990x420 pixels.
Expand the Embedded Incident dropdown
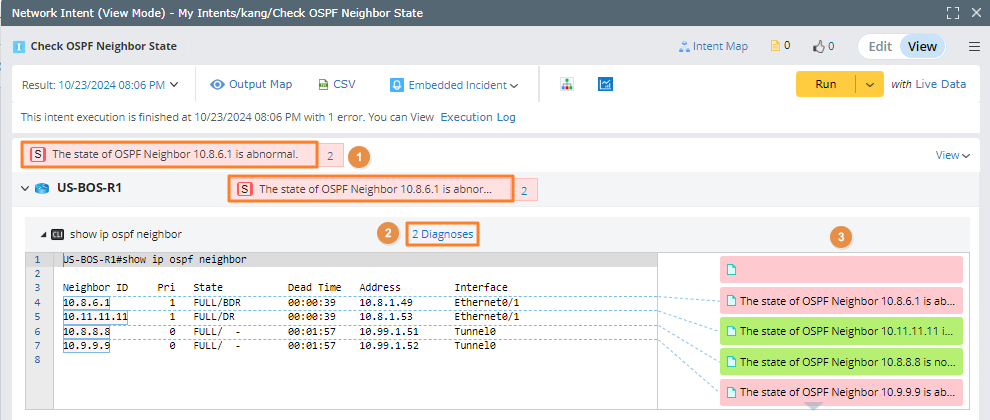coord(454,85)
